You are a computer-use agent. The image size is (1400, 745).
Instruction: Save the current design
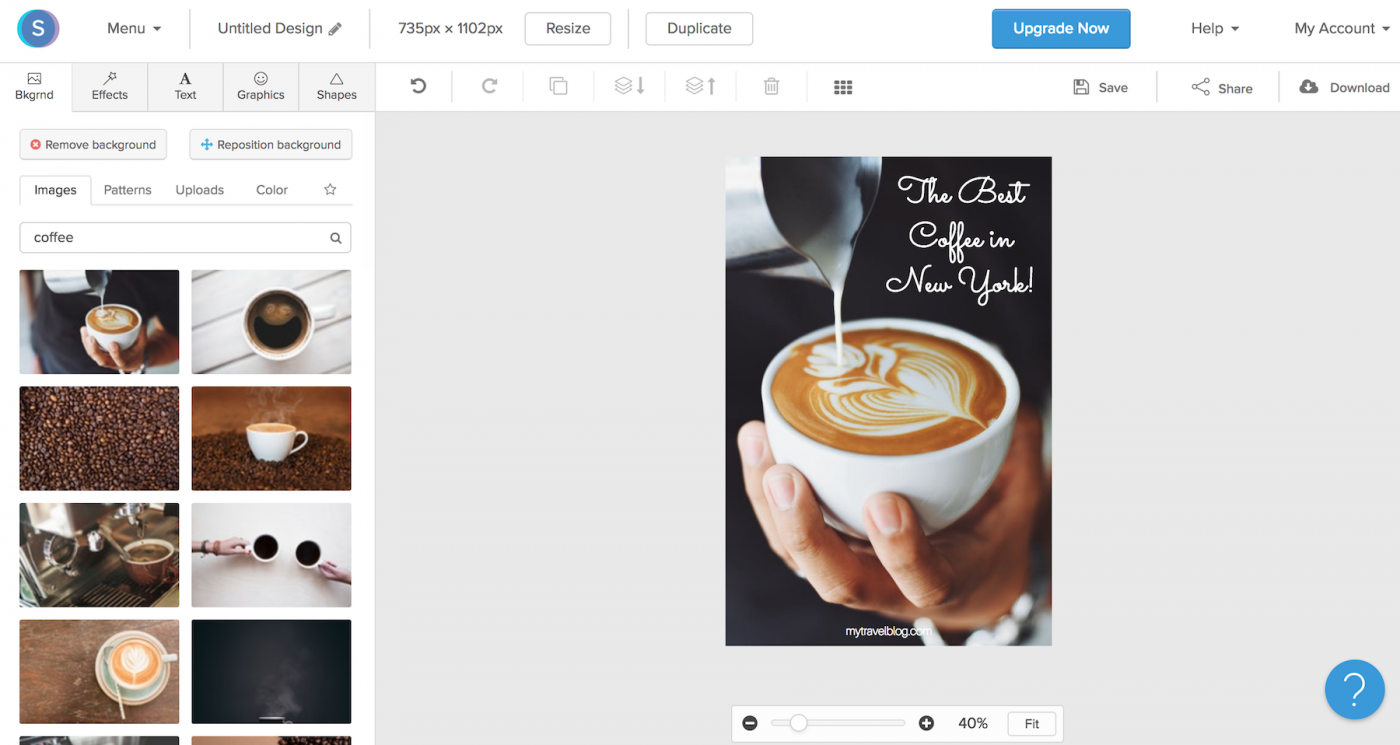tap(1100, 87)
